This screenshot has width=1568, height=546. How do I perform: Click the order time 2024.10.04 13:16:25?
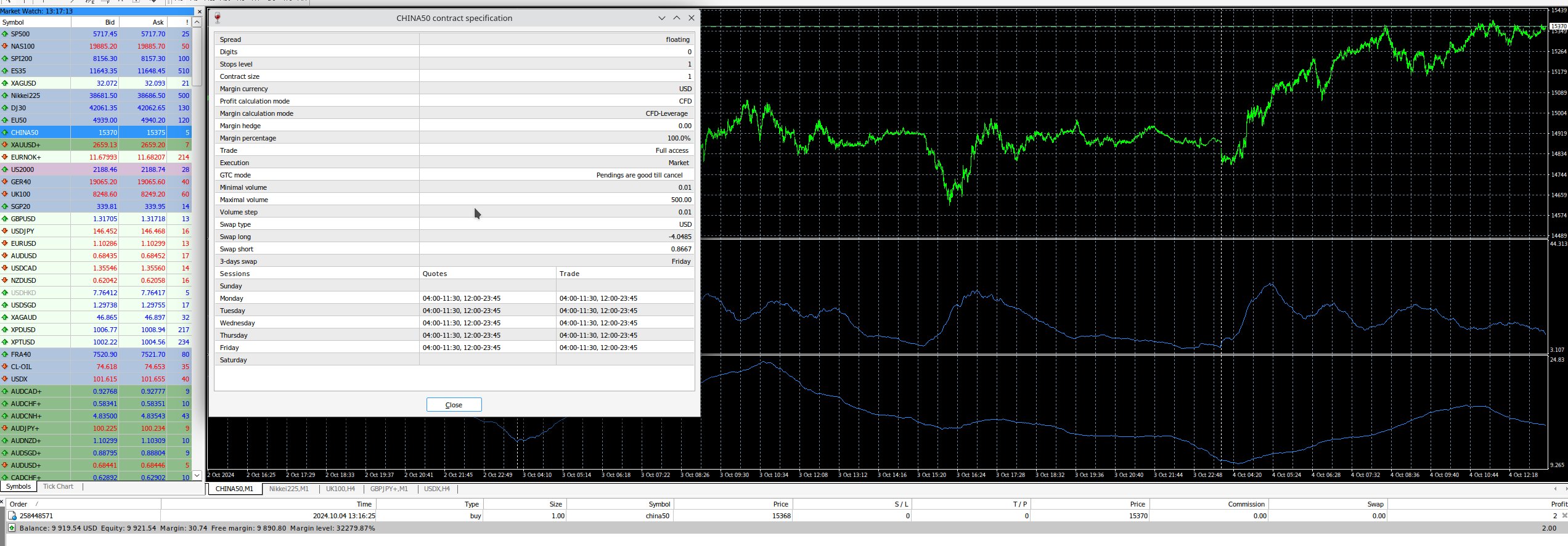pyautogui.click(x=344, y=516)
